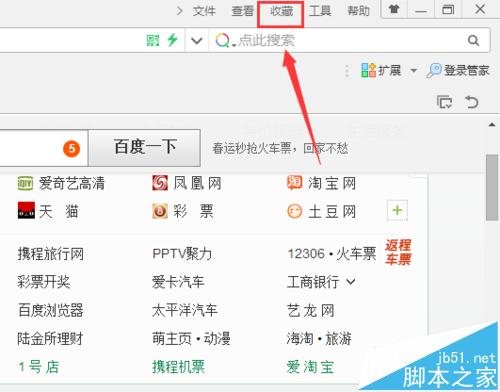Click the skin (shirt) icon
500x392 pixels.
click(394, 9)
